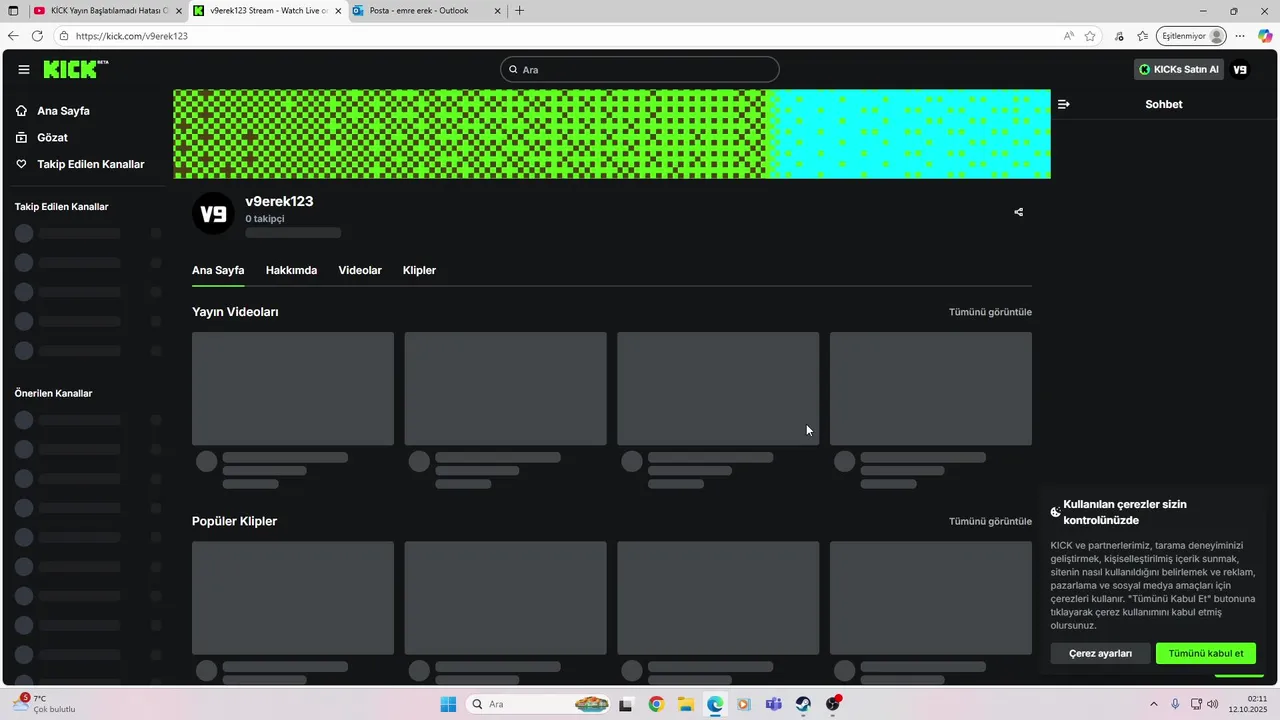Close the Outlook Posta browser tab
Screen dimensions: 1280x720
pyautogui.click(x=497, y=11)
